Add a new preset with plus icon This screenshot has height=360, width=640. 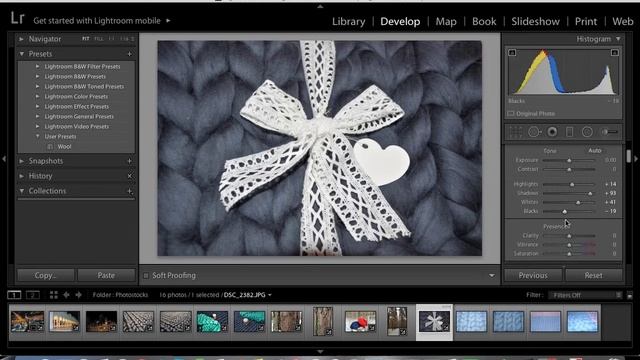[129, 54]
